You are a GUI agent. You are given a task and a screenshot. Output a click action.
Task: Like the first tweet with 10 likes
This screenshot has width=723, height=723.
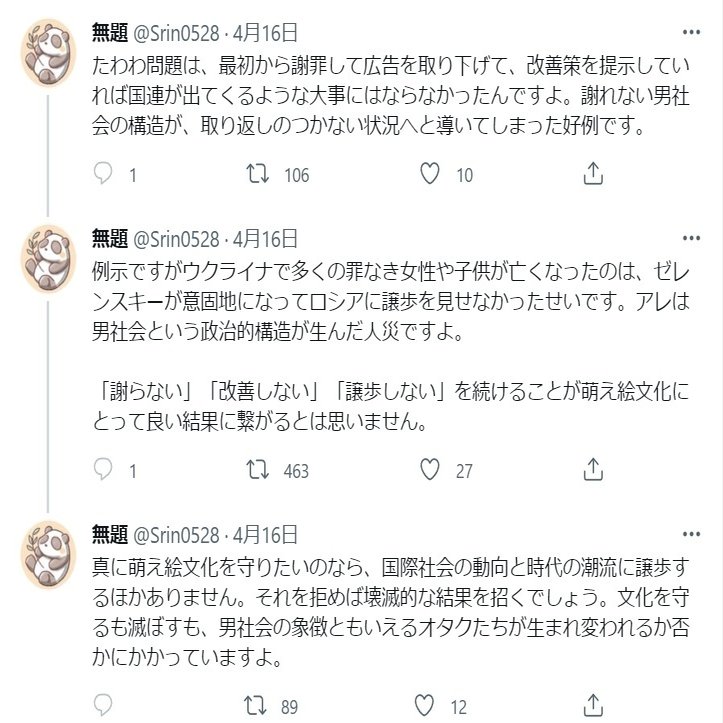point(430,175)
